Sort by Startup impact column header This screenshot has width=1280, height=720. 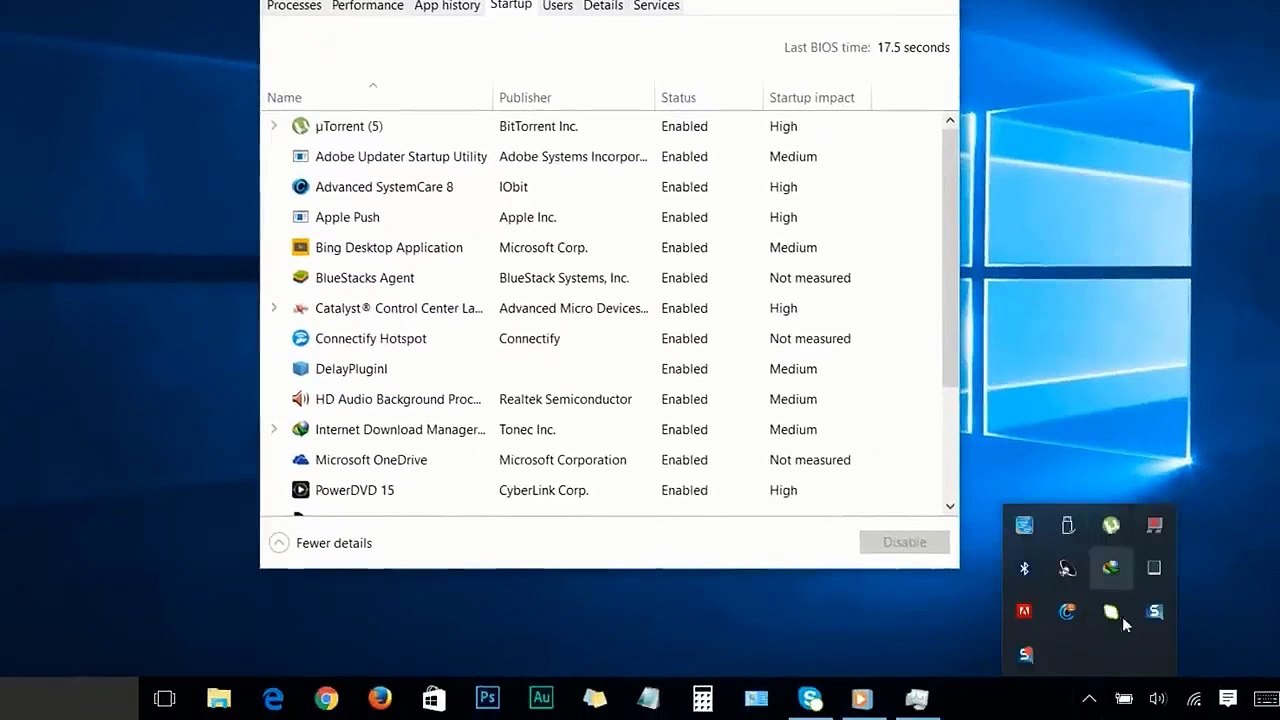coord(812,98)
